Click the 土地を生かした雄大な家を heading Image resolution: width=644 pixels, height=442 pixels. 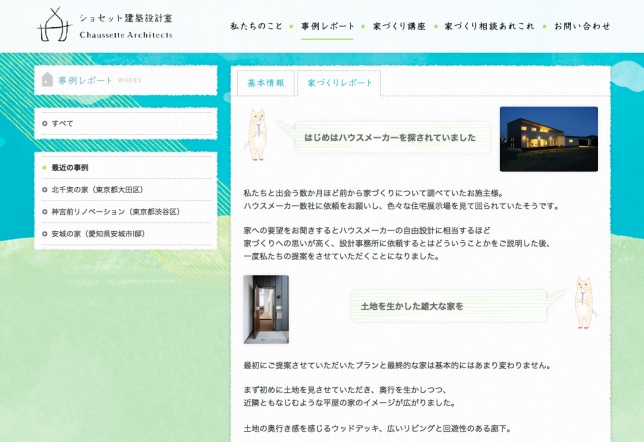[x=412, y=306]
